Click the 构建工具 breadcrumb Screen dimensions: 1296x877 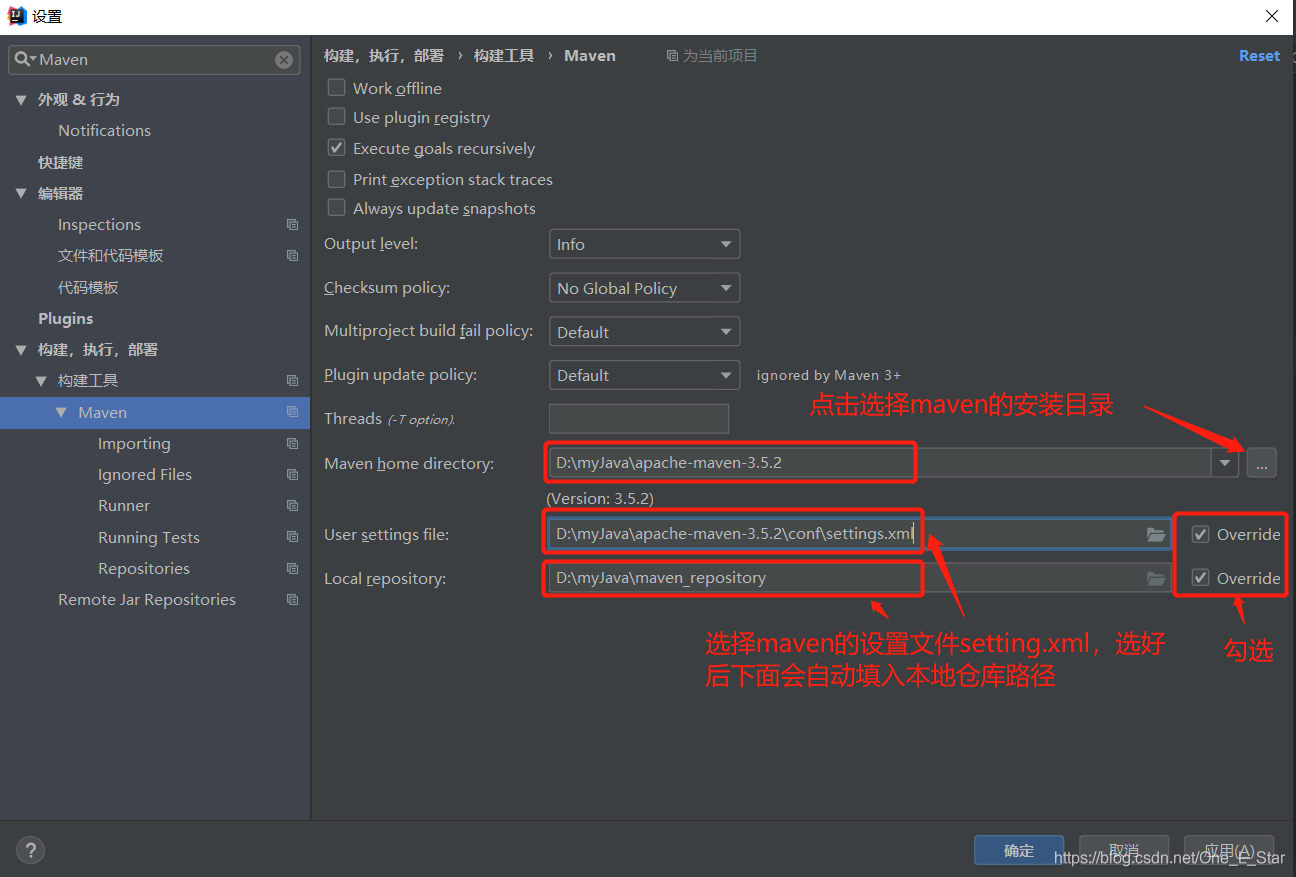(504, 56)
